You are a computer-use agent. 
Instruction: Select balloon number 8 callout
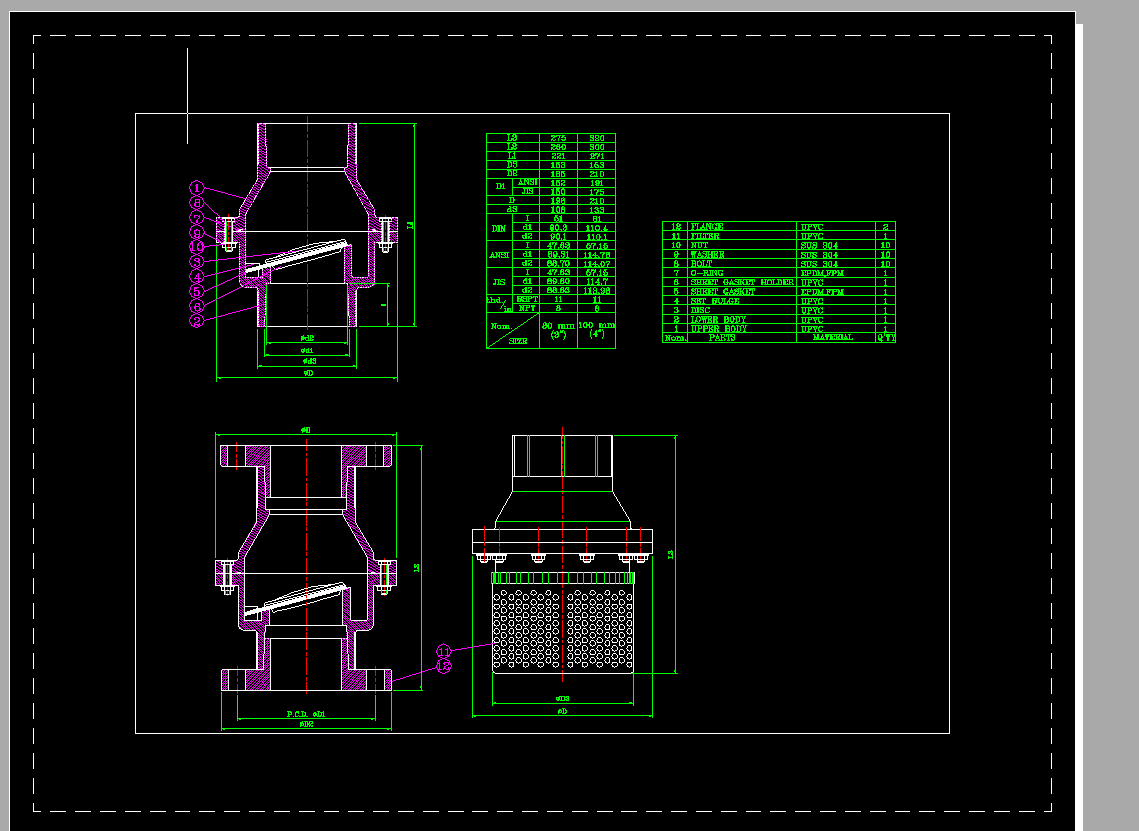click(197, 203)
